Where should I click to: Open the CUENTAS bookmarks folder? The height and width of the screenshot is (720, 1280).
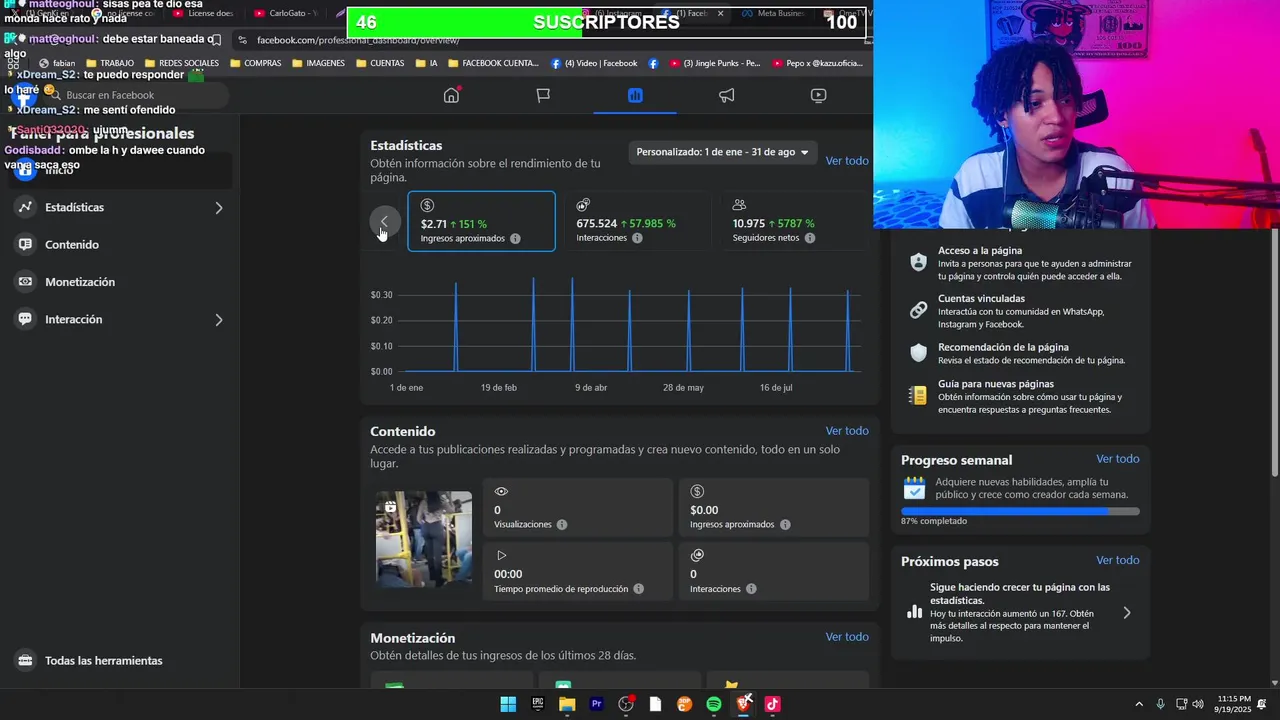pos(379,63)
